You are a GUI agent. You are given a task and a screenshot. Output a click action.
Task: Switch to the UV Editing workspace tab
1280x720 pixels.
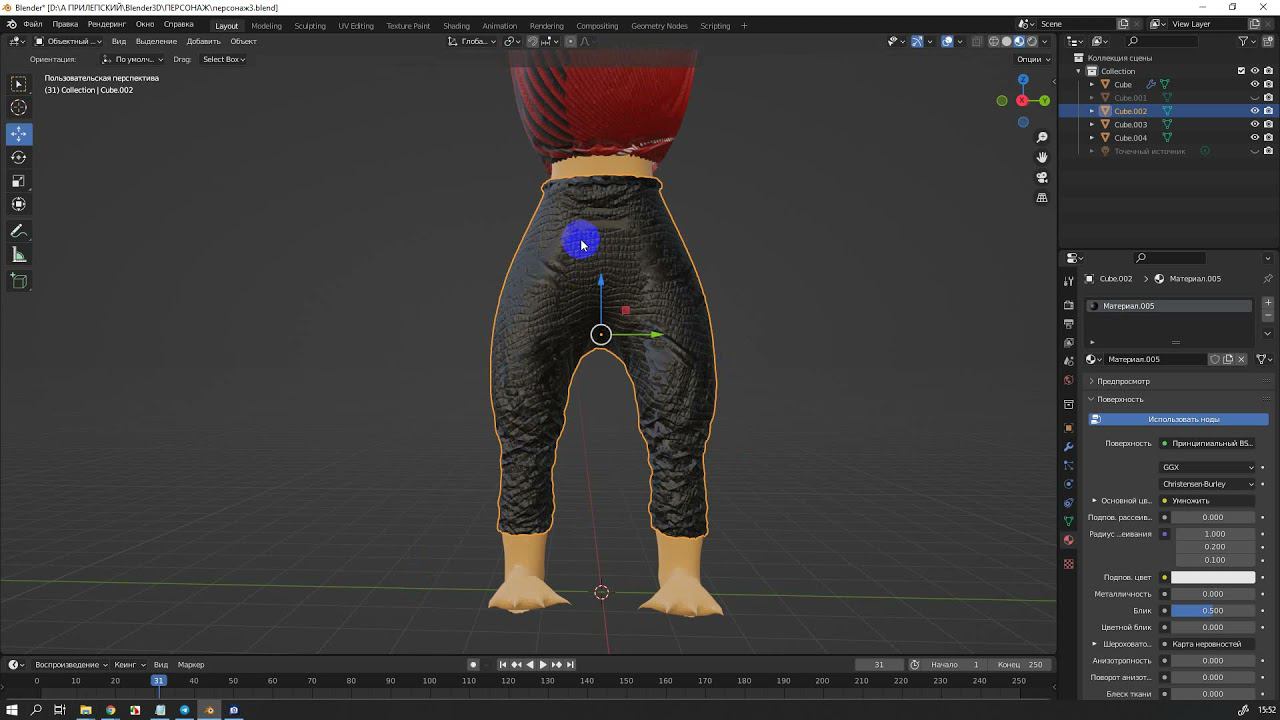click(x=356, y=26)
